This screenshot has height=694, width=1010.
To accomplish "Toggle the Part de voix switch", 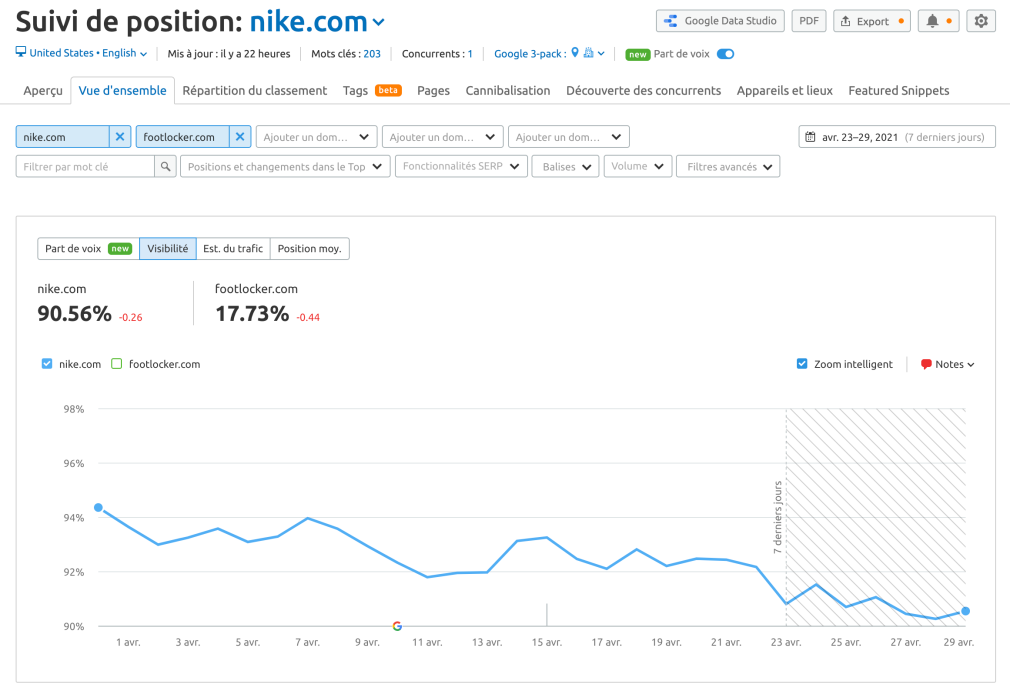I will [725, 54].
